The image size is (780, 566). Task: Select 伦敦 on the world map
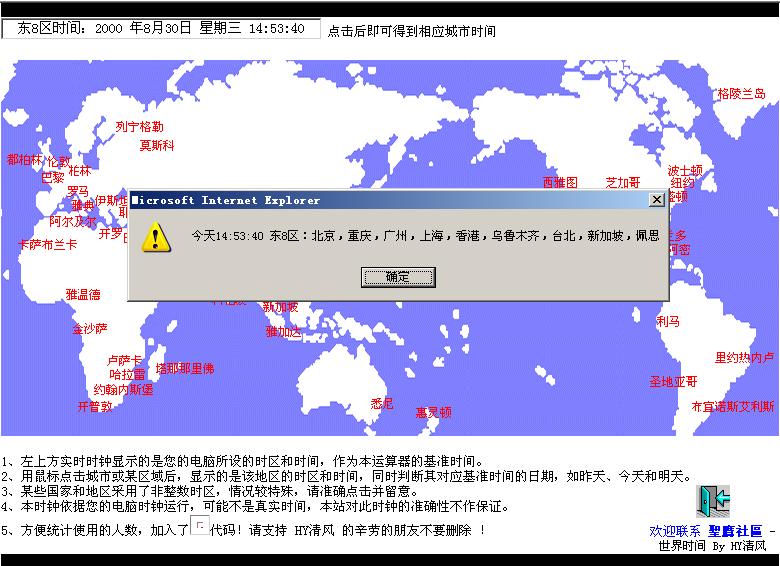point(59,161)
